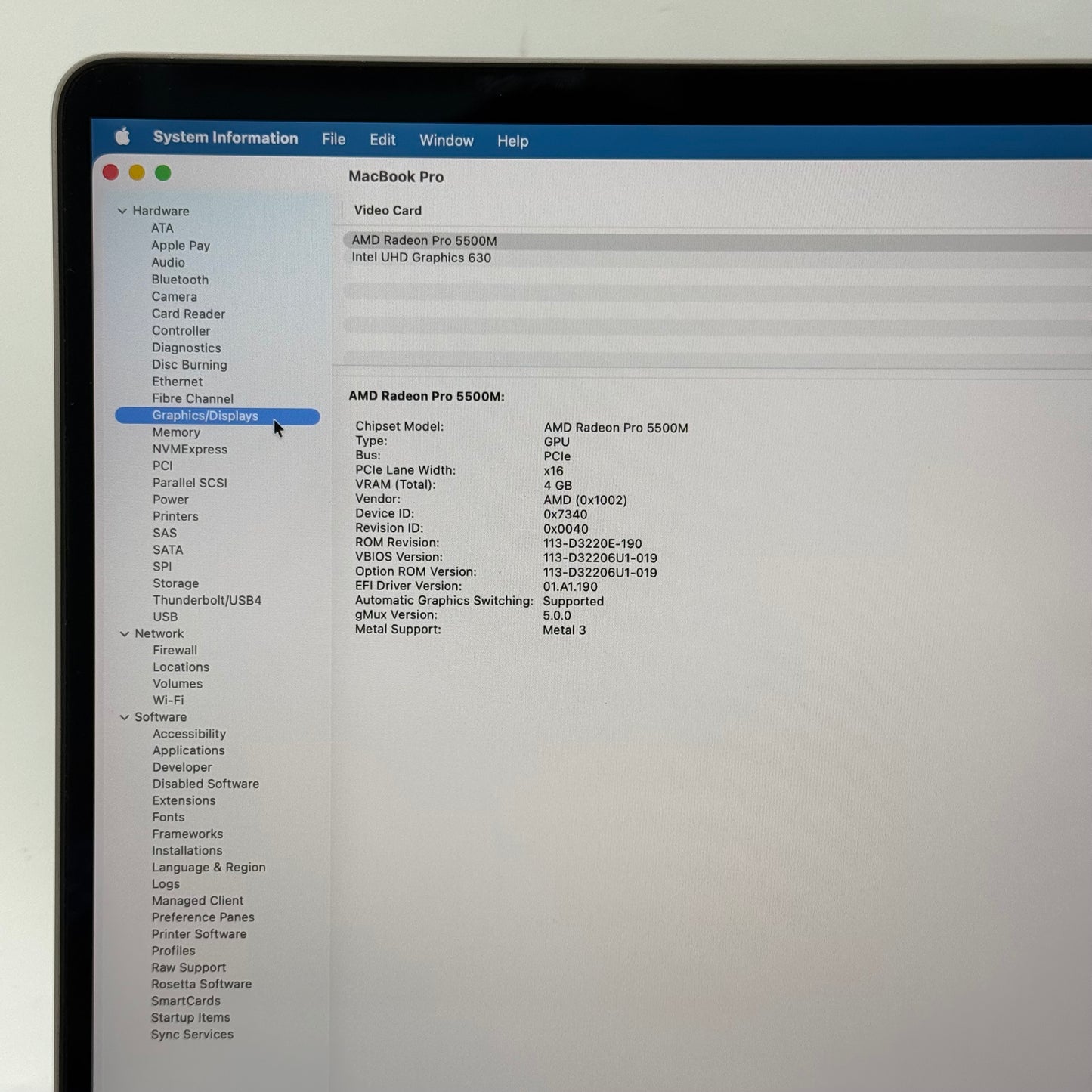
Task: Select Apple Pay in the sidebar
Action: point(181,246)
